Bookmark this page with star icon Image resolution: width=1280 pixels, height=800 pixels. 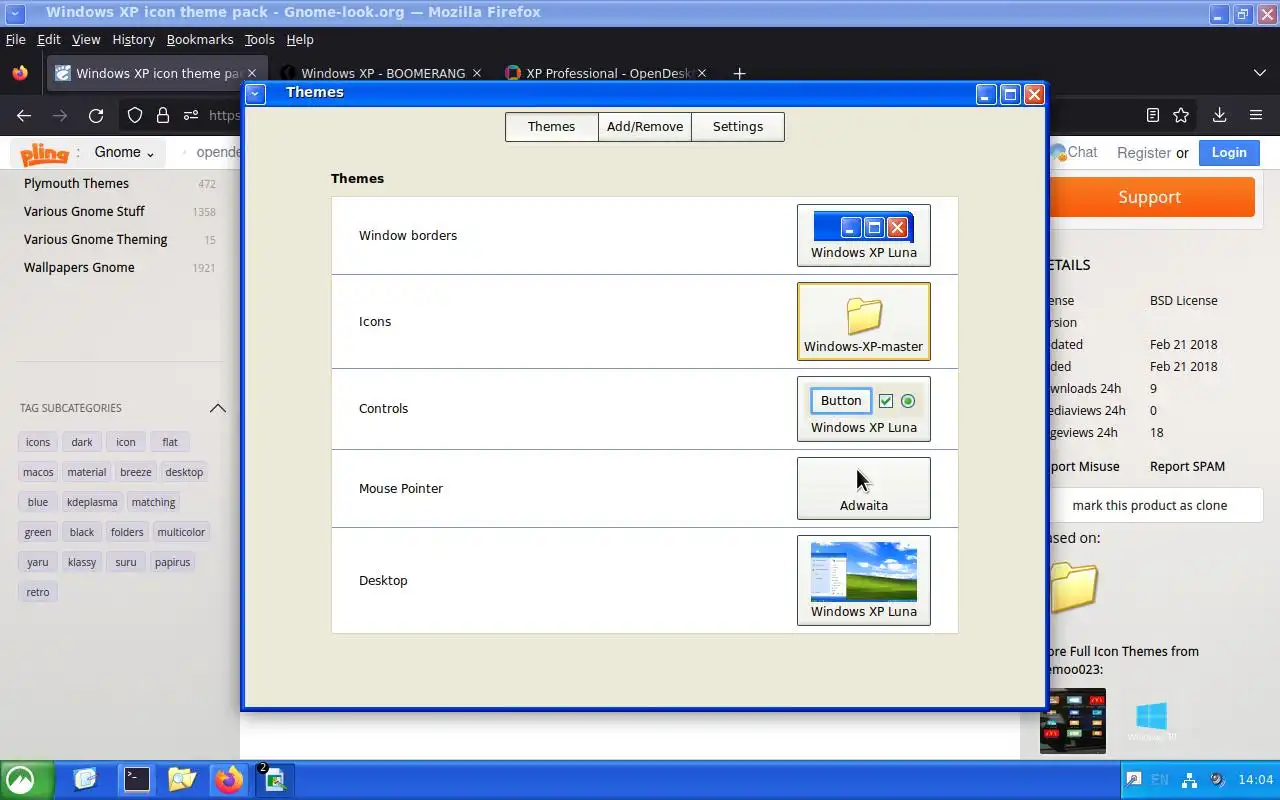[x=1181, y=115]
